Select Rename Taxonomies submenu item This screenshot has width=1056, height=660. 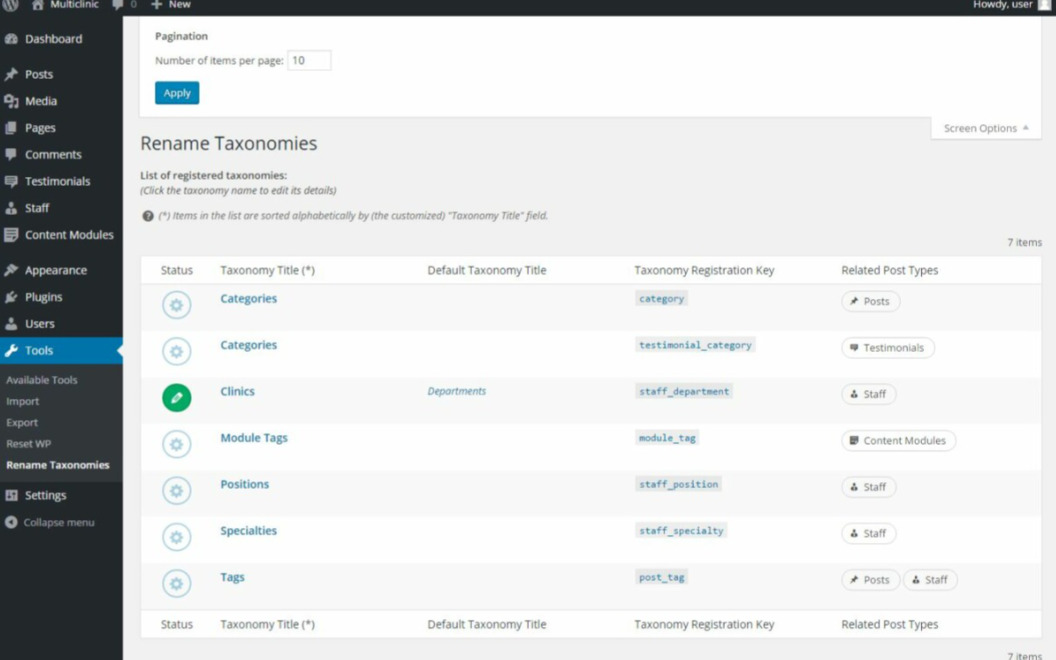tap(58, 465)
